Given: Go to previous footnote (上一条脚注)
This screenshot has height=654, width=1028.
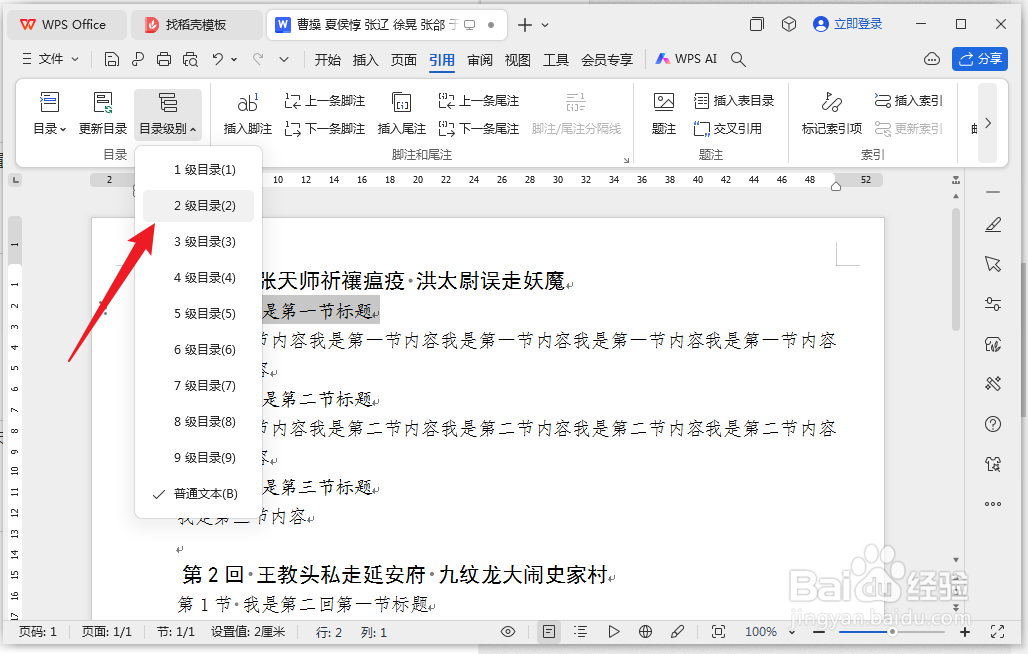Looking at the screenshot, I should point(325,101).
